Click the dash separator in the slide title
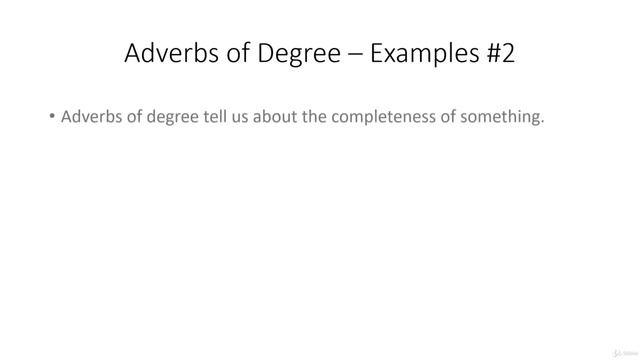Screen dimensions: 640x360 point(355,55)
